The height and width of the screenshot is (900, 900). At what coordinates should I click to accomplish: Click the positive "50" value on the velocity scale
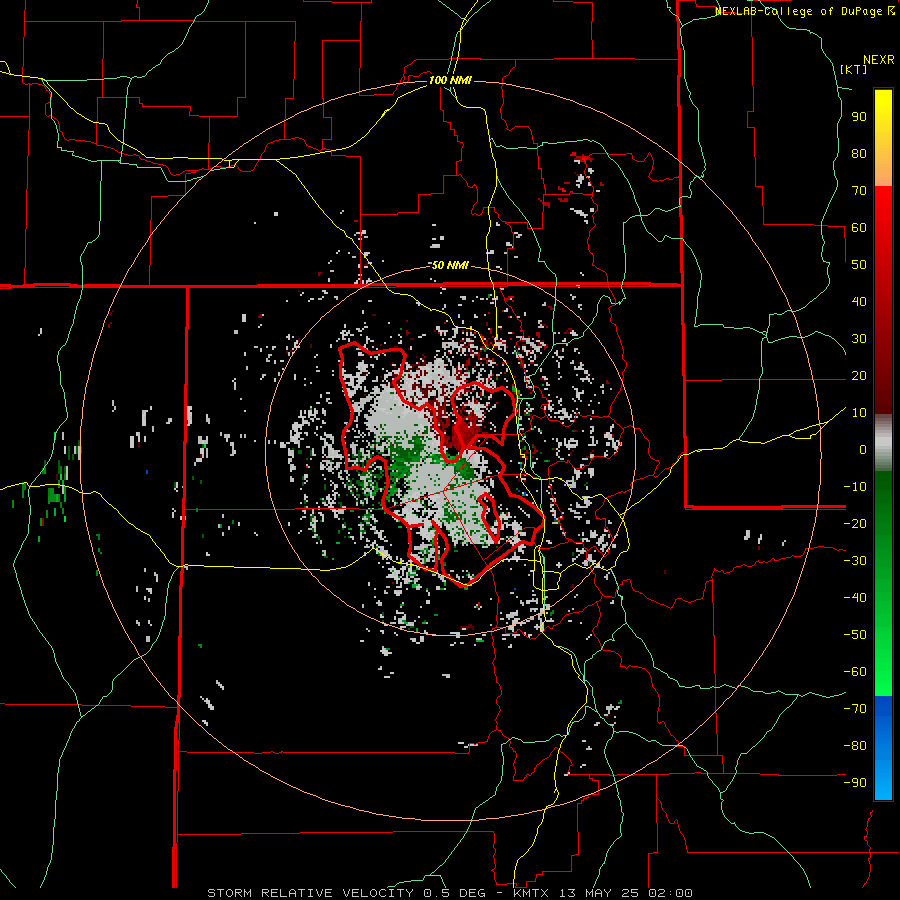pyautogui.click(x=859, y=265)
